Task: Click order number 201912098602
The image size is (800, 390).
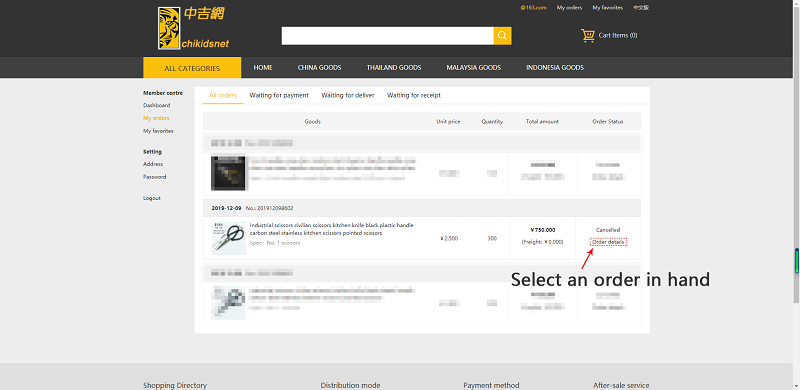Action: coord(269,208)
